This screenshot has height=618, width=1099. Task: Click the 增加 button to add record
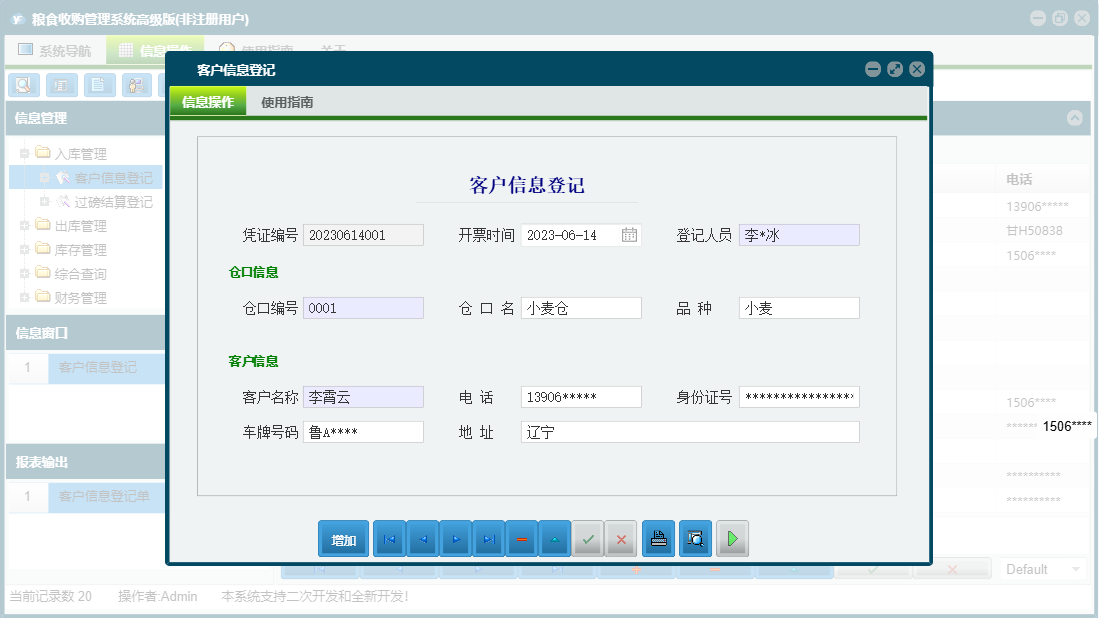[343, 538]
